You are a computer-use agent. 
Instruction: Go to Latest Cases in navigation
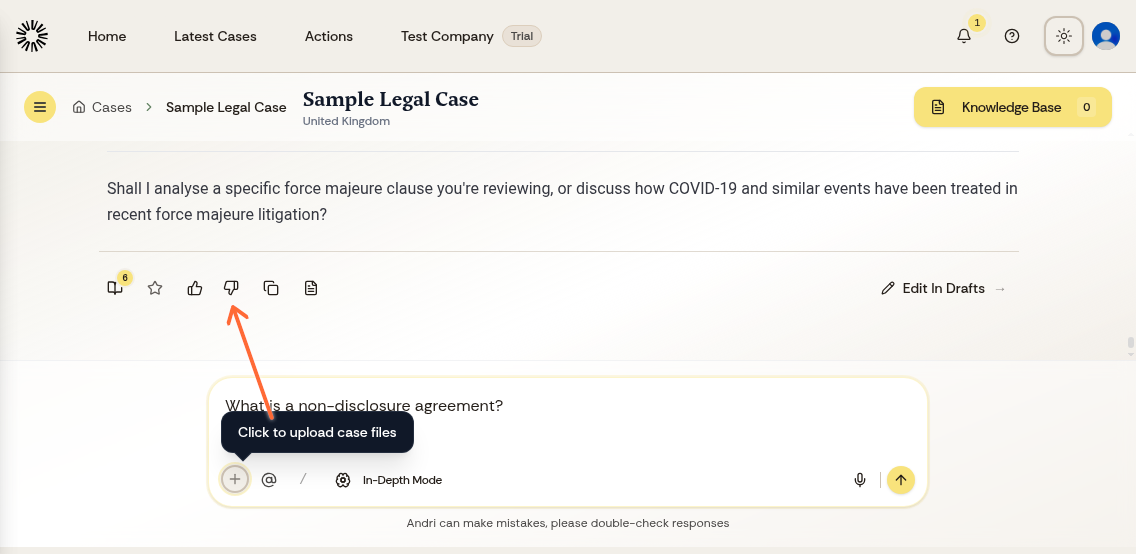tap(215, 36)
